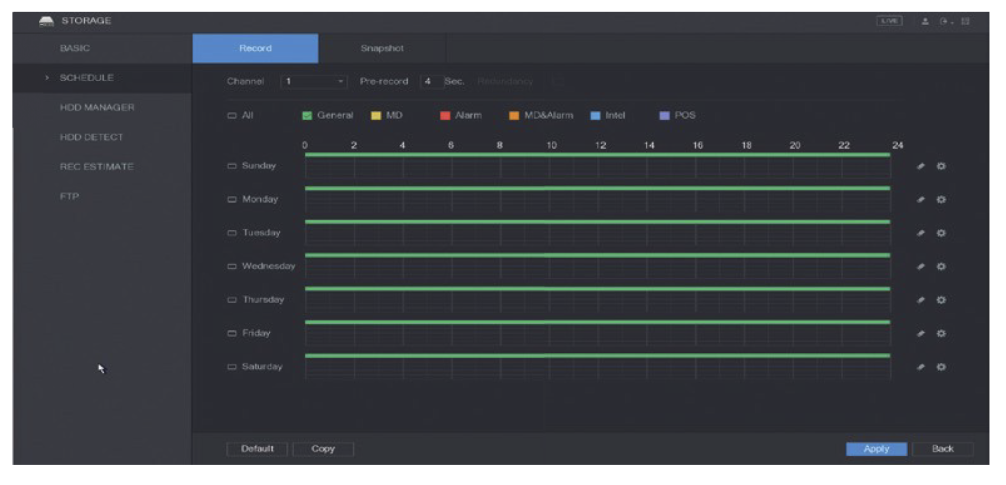1006x485 pixels.
Task: Open the gear settings for Monday's schedule
Action: [942, 200]
